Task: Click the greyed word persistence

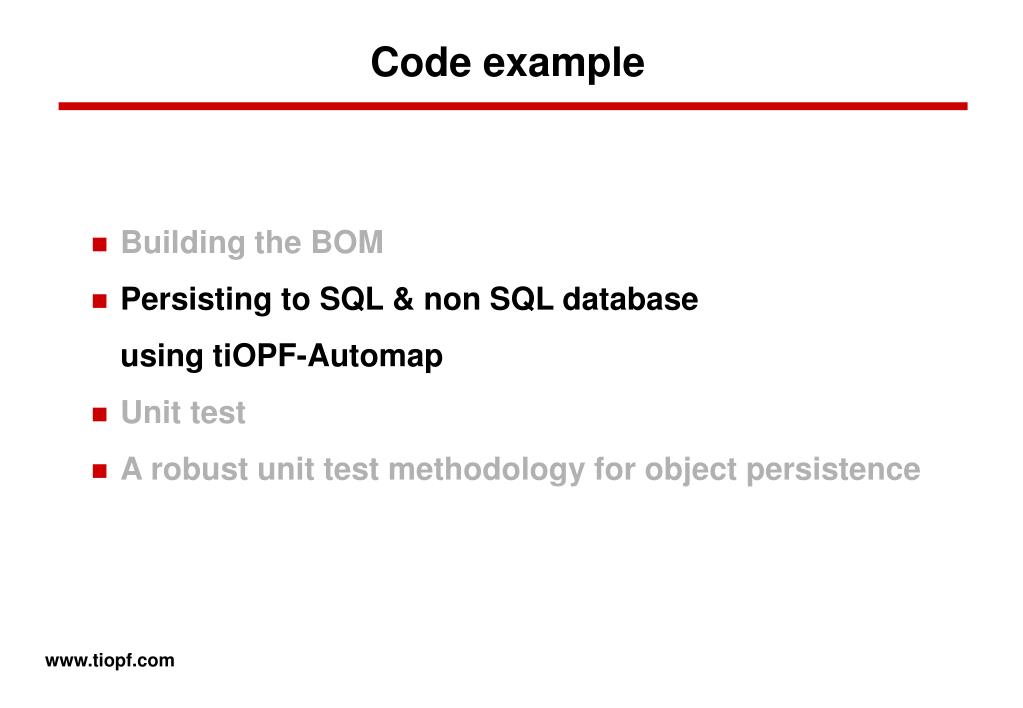Action: pyautogui.click(x=833, y=470)
